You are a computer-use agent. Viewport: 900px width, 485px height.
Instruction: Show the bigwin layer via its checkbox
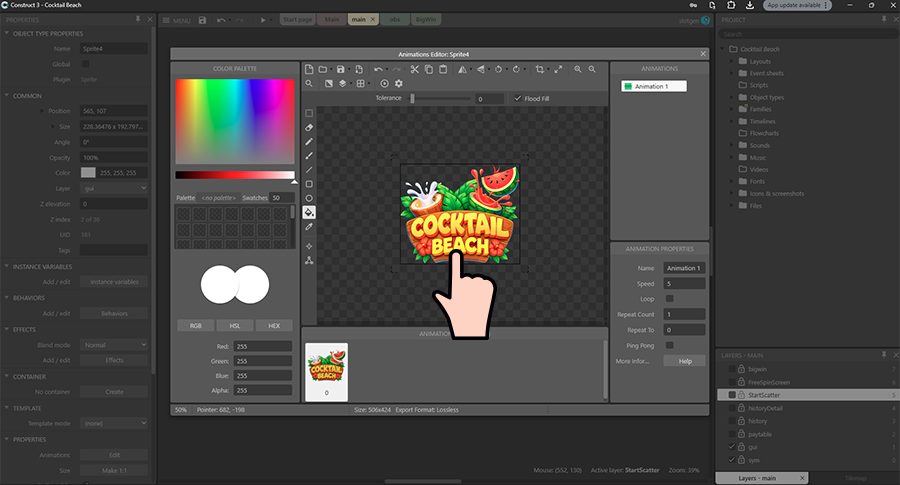click(x=732, y=369)
